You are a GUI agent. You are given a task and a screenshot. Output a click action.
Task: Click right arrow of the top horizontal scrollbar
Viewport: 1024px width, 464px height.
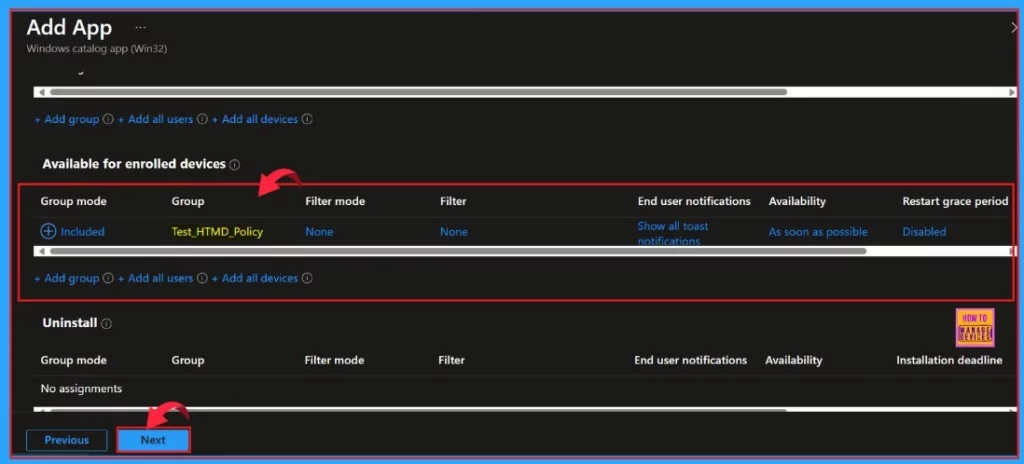pos(1012,92)
